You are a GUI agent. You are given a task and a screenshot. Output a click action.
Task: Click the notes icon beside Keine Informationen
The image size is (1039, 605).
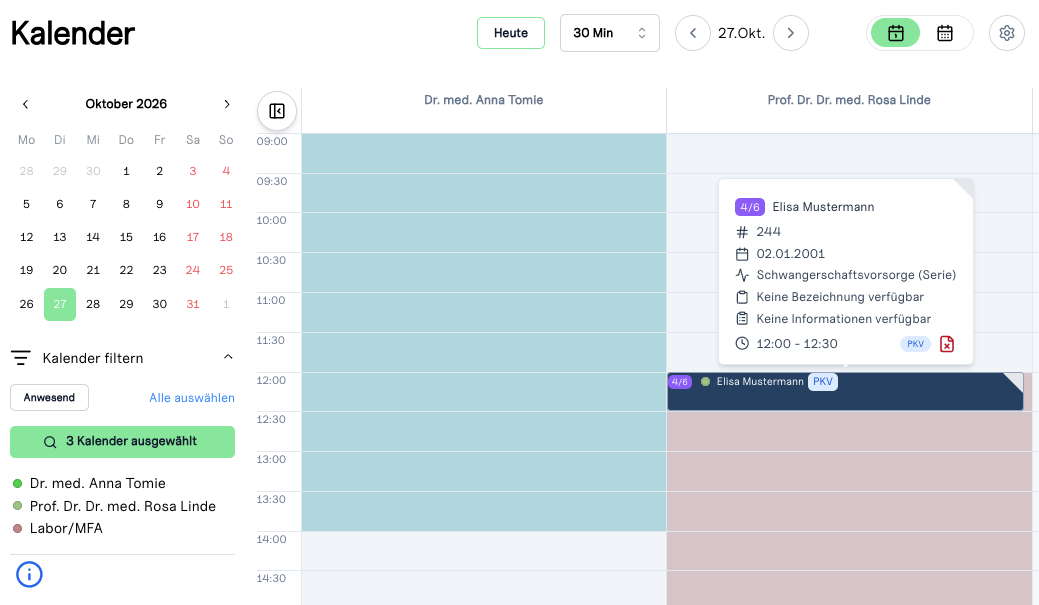tap(742, 319)
